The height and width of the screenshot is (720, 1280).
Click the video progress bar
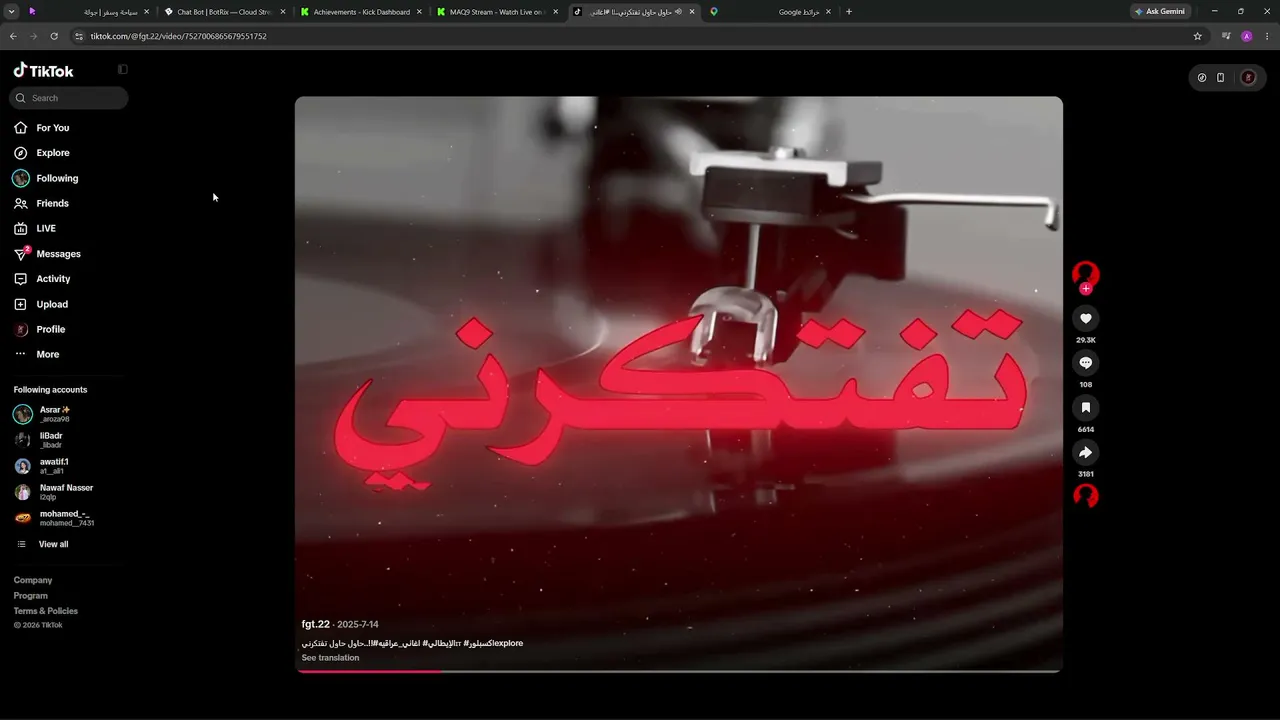point(679,671)
